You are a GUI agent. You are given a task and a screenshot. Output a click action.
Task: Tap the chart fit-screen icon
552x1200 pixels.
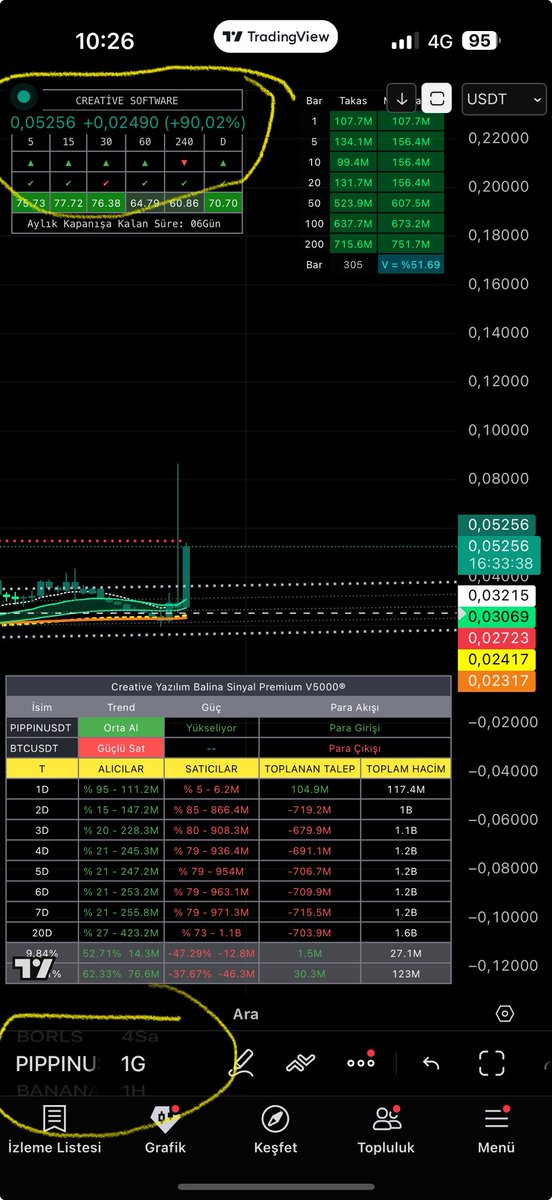click(437, 99)
